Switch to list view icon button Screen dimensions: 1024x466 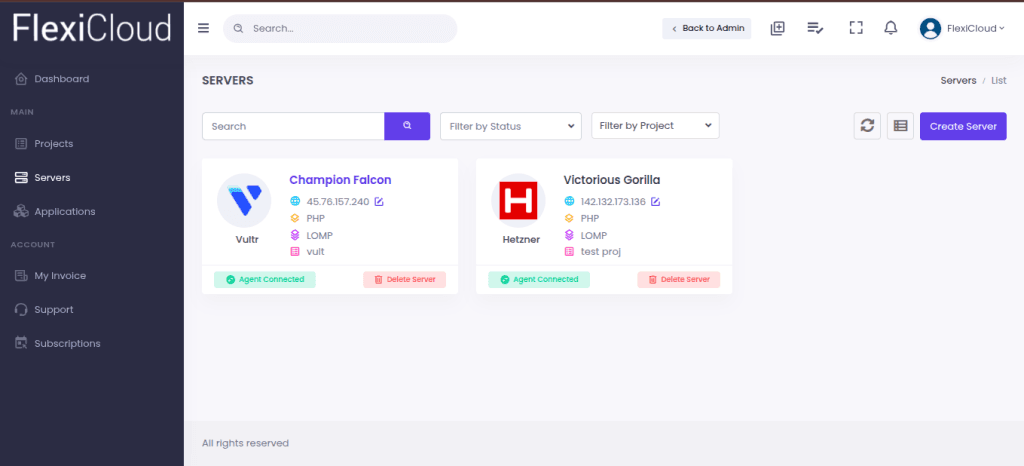click(x=900, y=126)
